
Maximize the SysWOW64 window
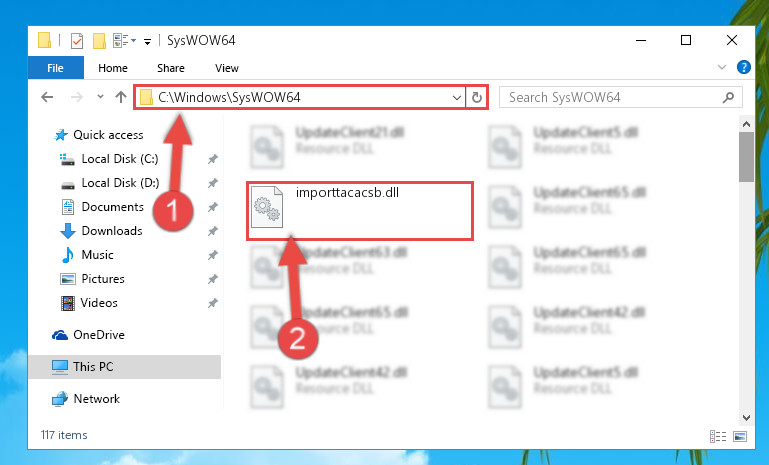(686, 40)
